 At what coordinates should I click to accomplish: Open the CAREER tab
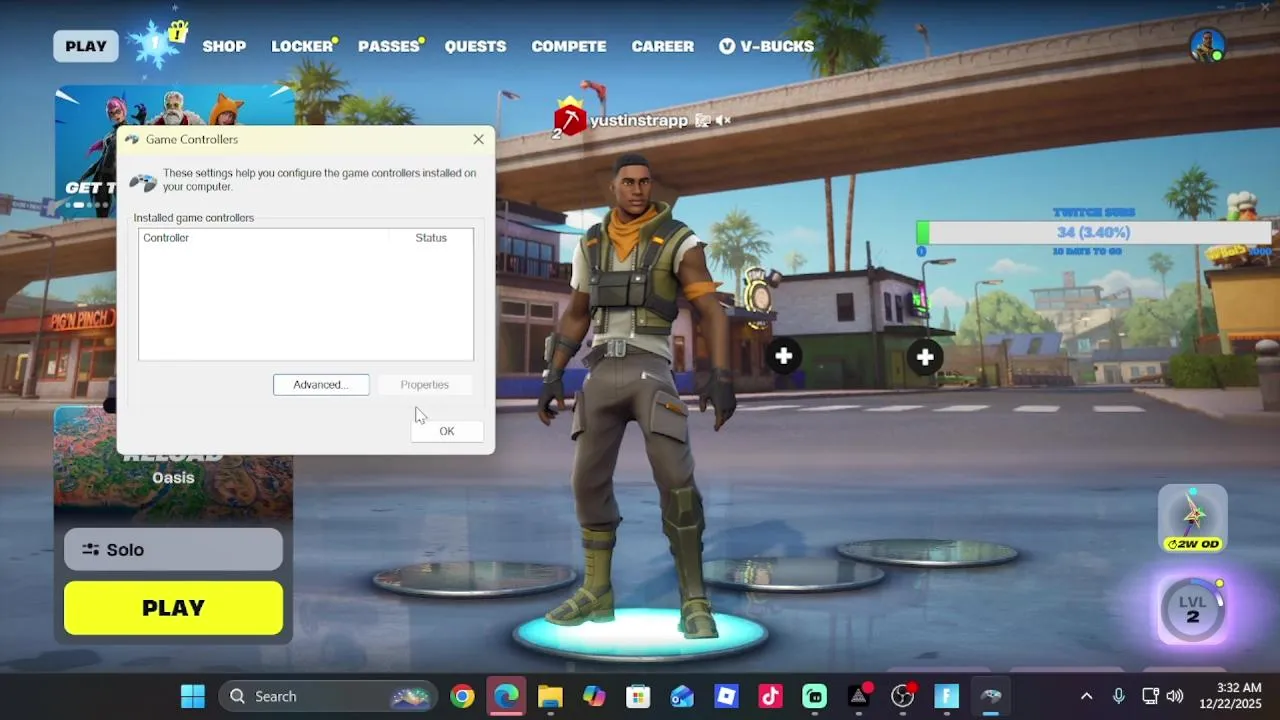662,46
